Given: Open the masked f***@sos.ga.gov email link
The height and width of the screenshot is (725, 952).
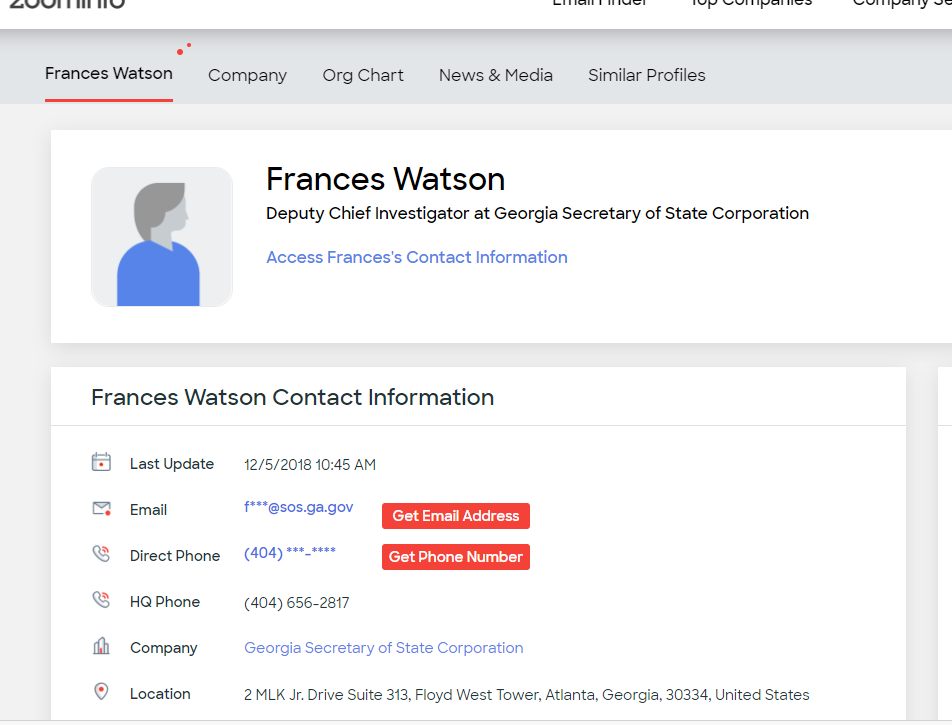Looking at the screenshot, I should point(298,508).
